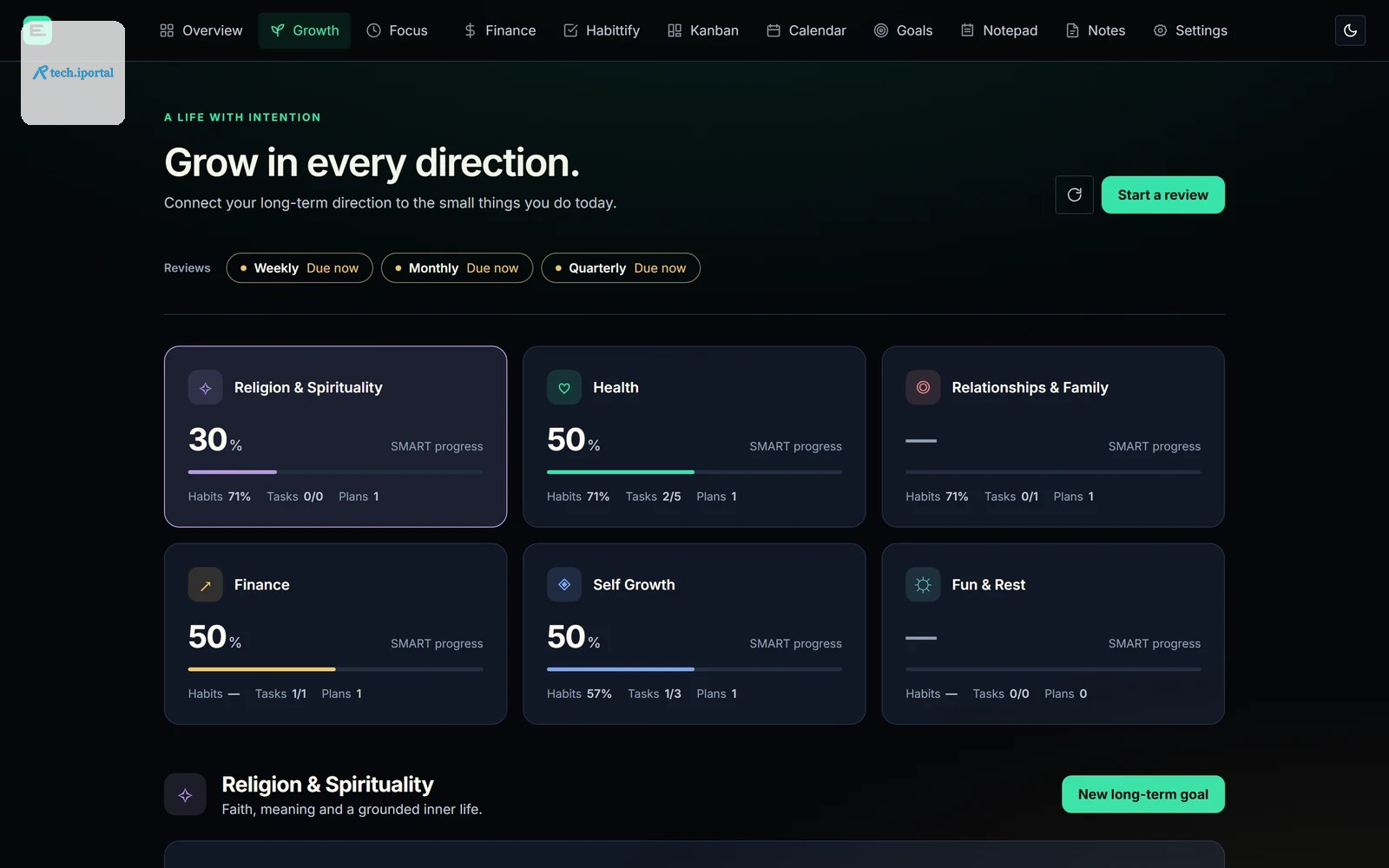
Task: Select the Self Growth card title
Action: click(x=634, y=585)
